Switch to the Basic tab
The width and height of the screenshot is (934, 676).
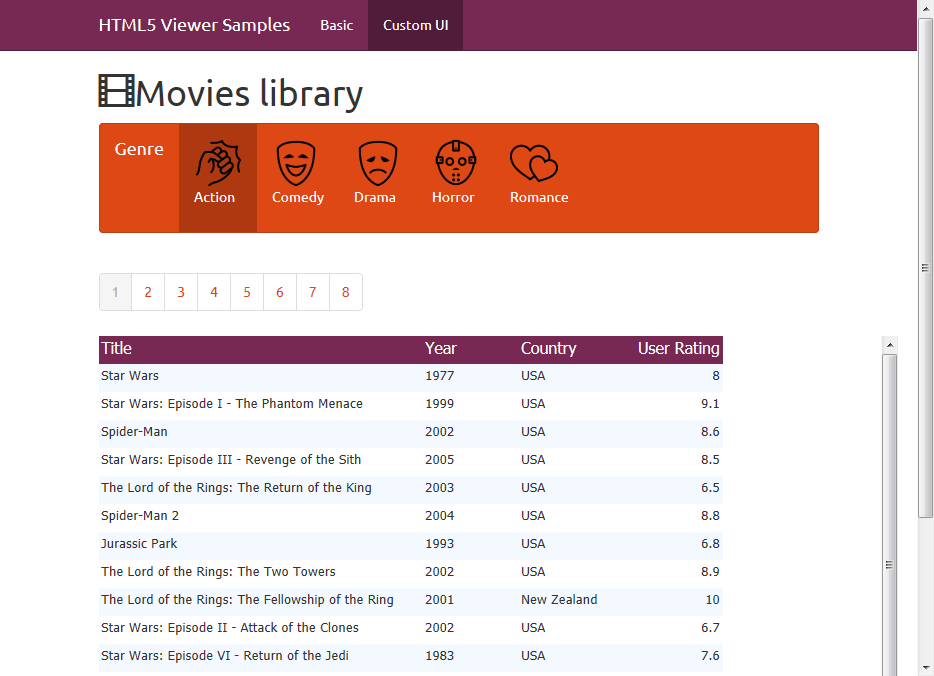pyautogui.click(x=336, y=25)
